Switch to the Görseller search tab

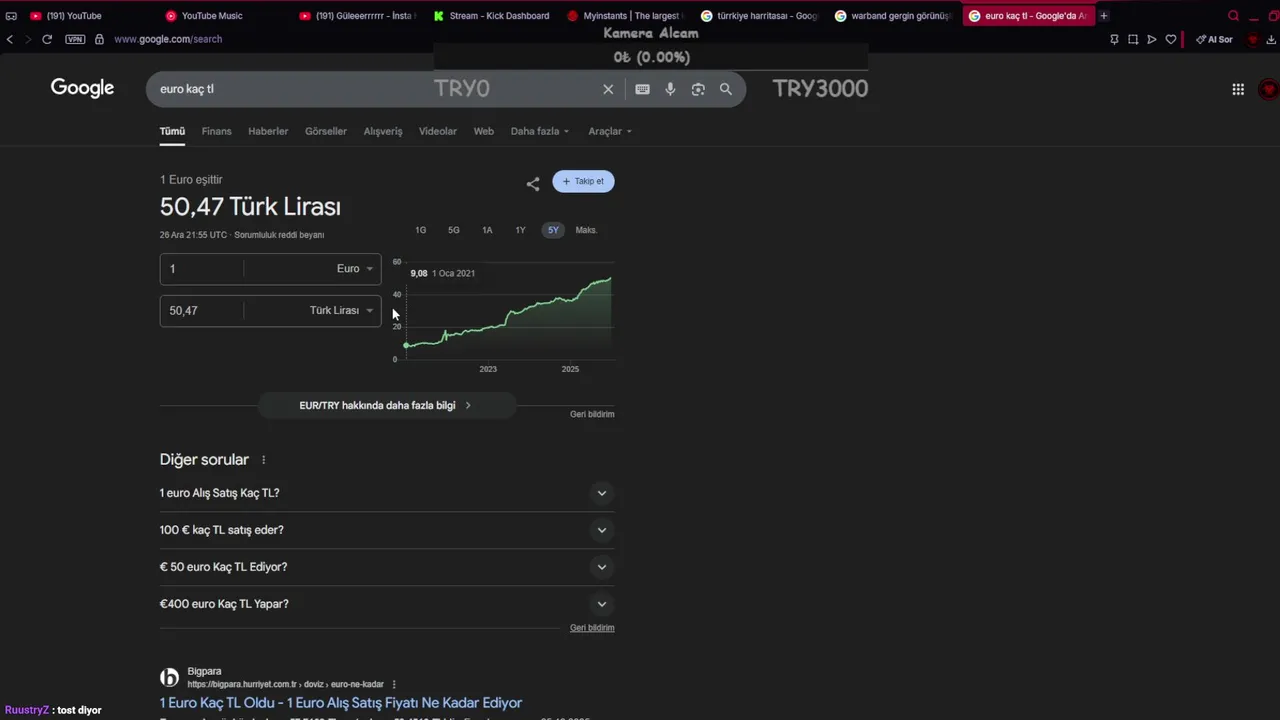tap(326, 131)
